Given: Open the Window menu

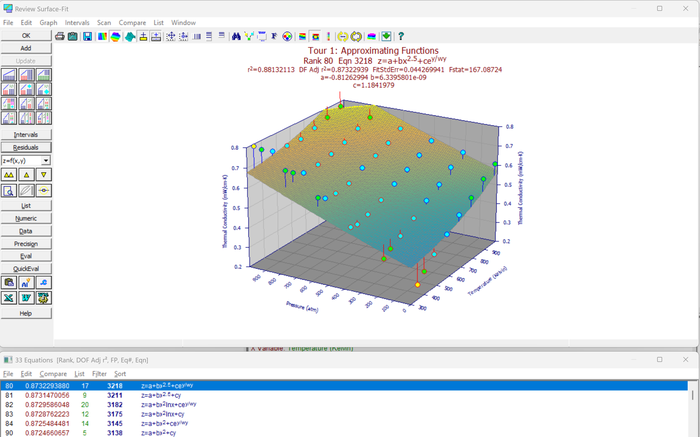Looking at the screenshot, I should click(183, 22).
